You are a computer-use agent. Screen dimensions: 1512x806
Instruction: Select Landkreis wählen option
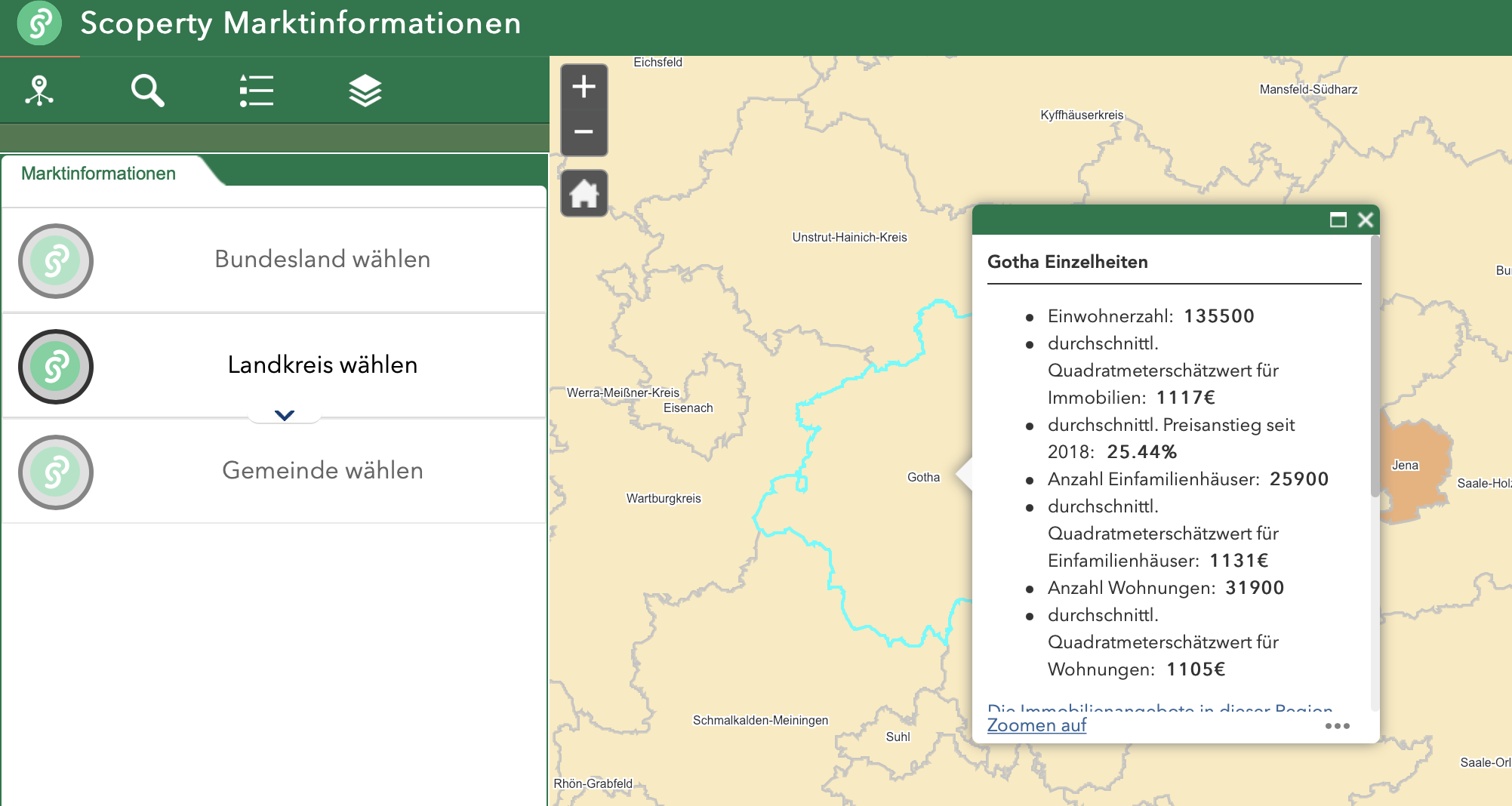pyautogui.click(x=274, y=365)
